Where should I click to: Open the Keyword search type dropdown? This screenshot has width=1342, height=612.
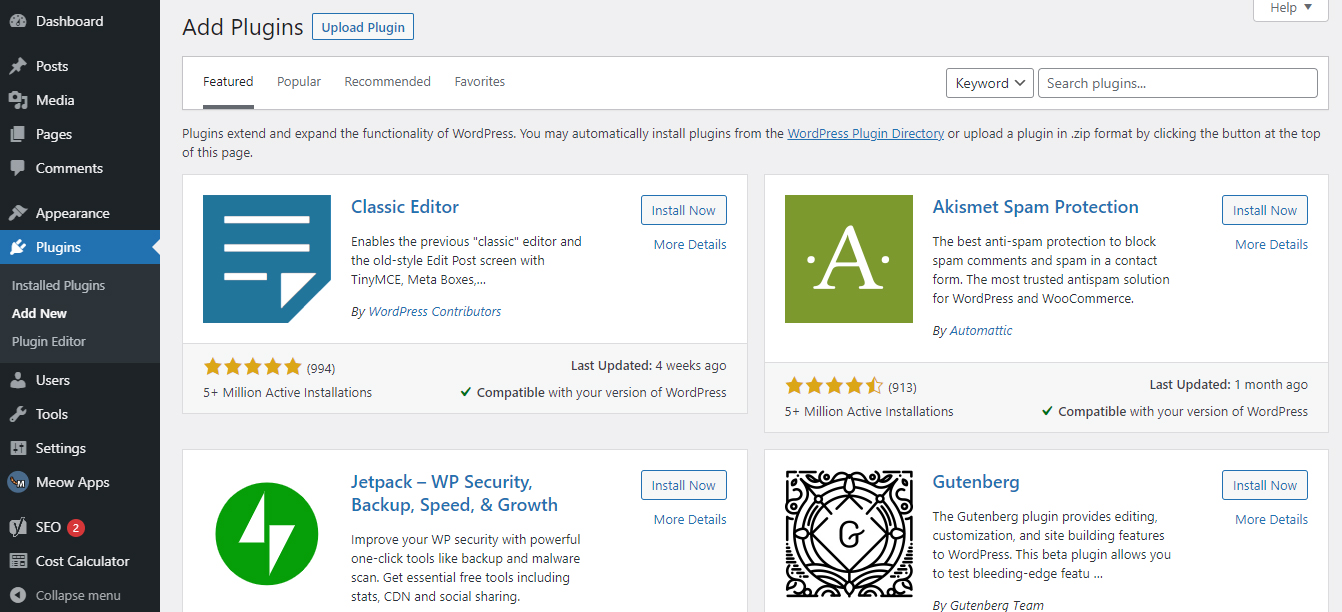coord(989,83)
